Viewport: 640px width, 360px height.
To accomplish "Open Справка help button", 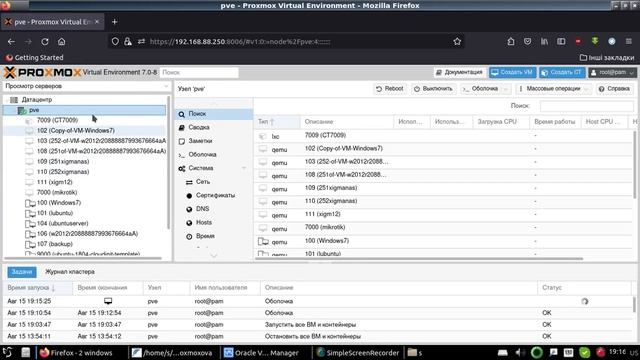I will point(614,89).
